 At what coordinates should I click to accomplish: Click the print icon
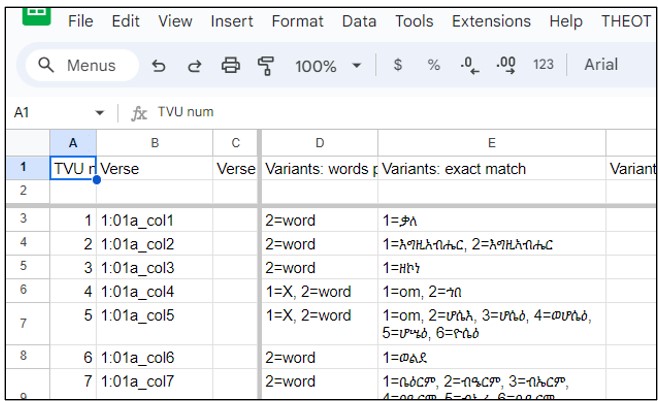[231, 66]
